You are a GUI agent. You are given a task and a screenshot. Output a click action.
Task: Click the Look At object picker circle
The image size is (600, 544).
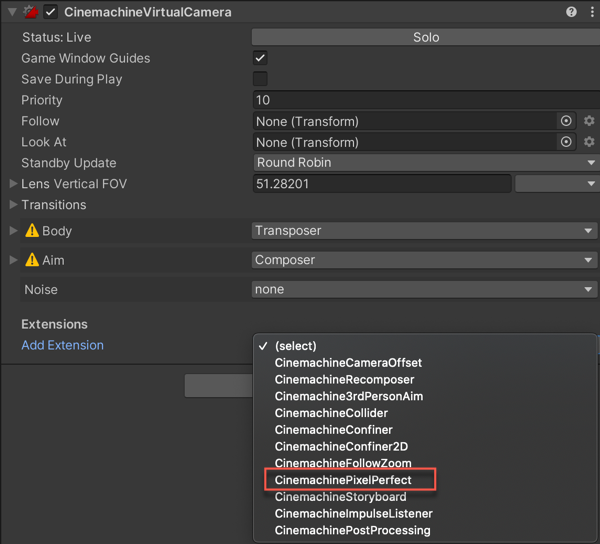[566, 142]
